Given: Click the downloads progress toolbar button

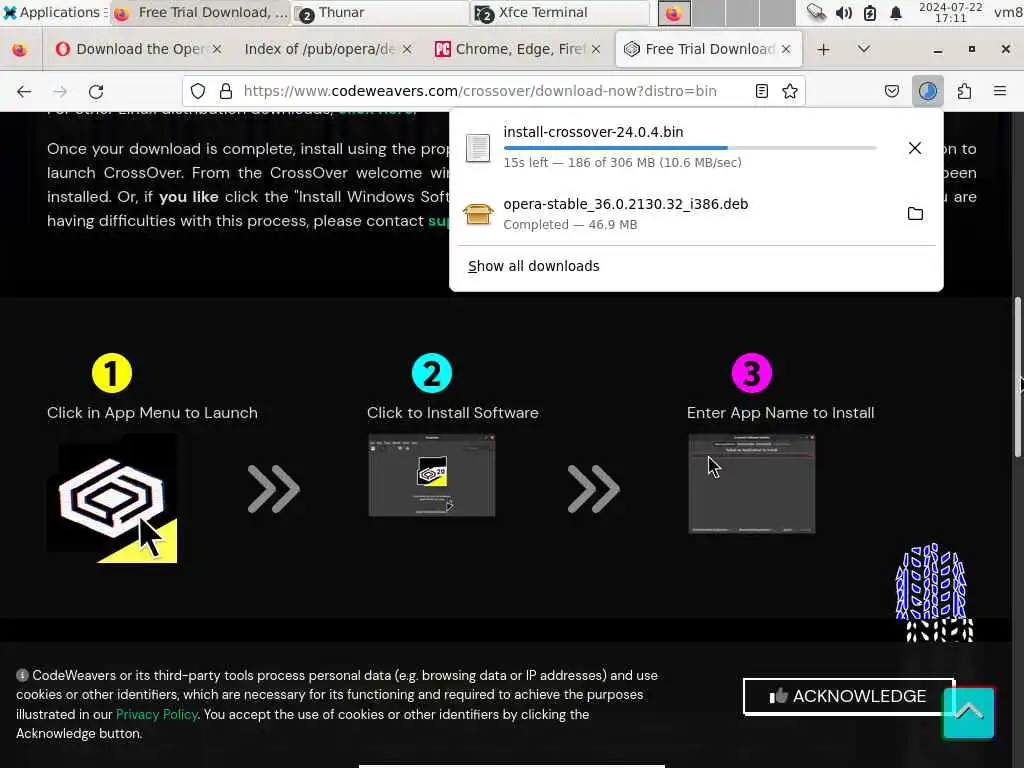Looking at the screenshot, I should 927,91.
